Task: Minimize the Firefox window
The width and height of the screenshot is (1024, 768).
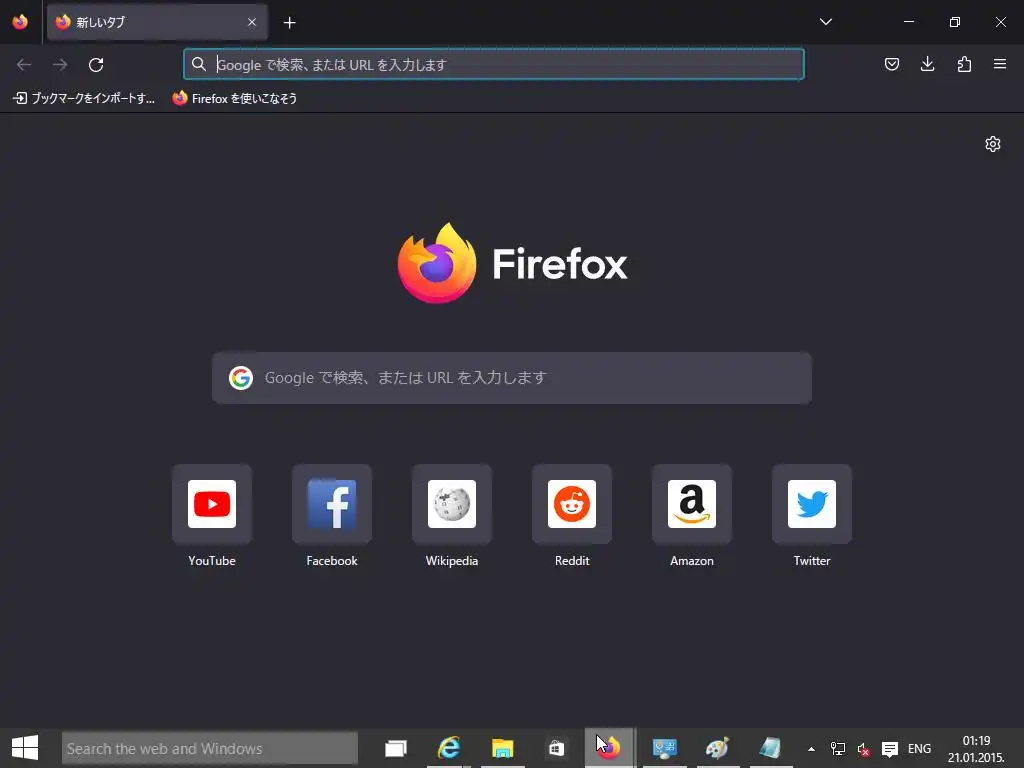Action: click(908, 22)
